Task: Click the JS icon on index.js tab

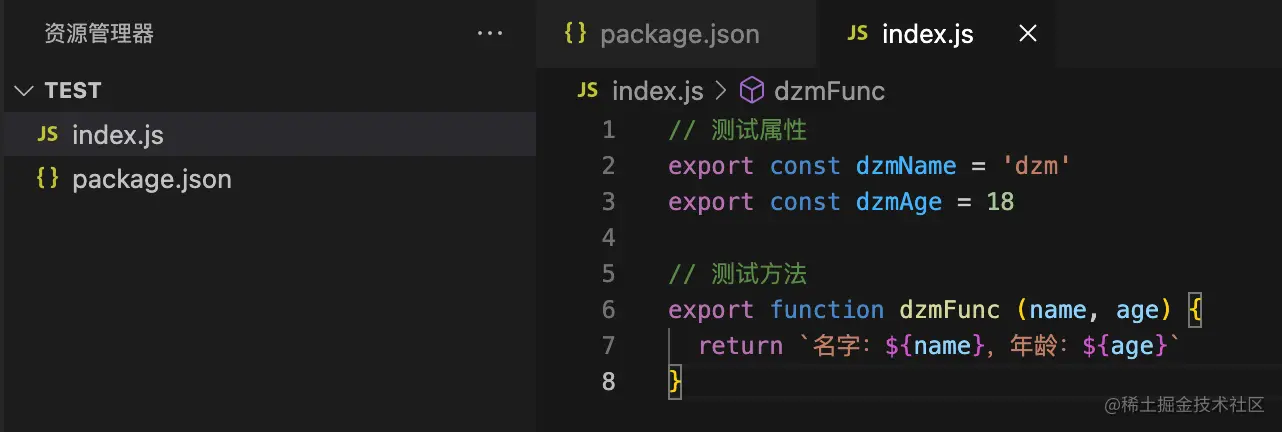Action: point(857,34)
